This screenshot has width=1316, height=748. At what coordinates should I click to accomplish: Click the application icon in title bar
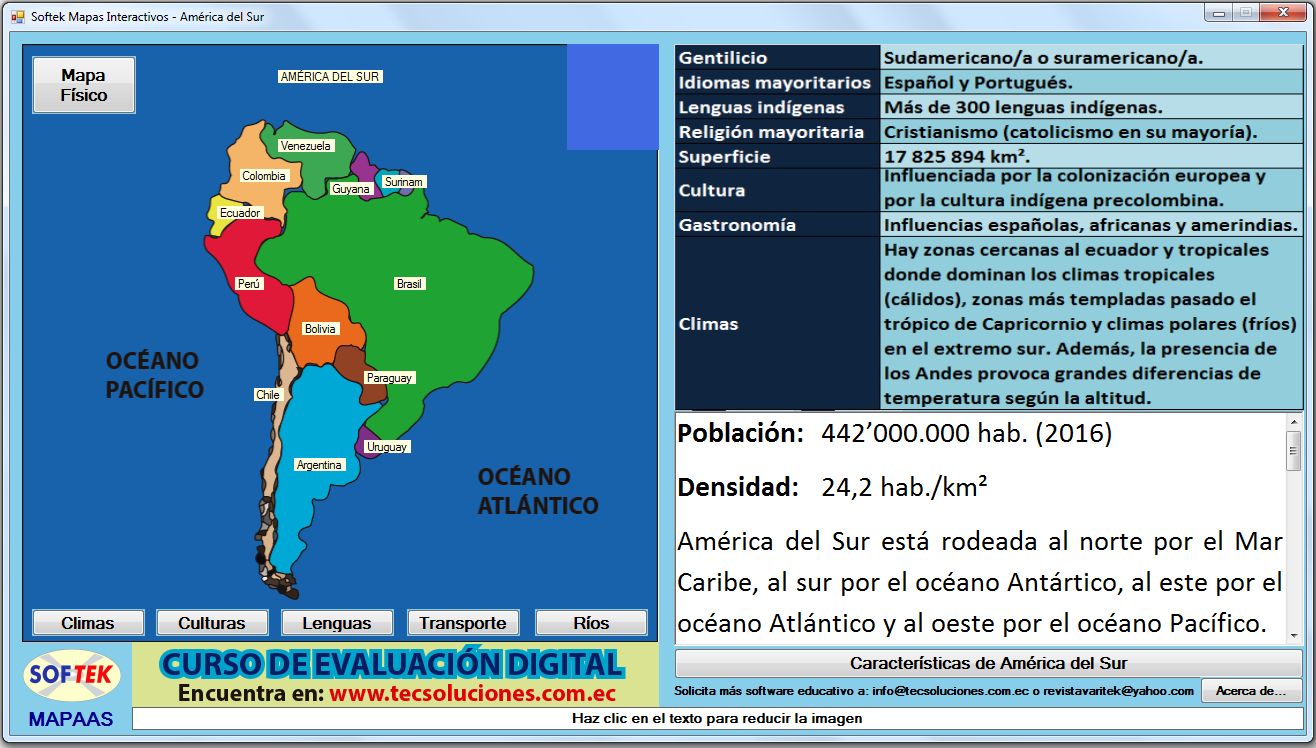17,17
